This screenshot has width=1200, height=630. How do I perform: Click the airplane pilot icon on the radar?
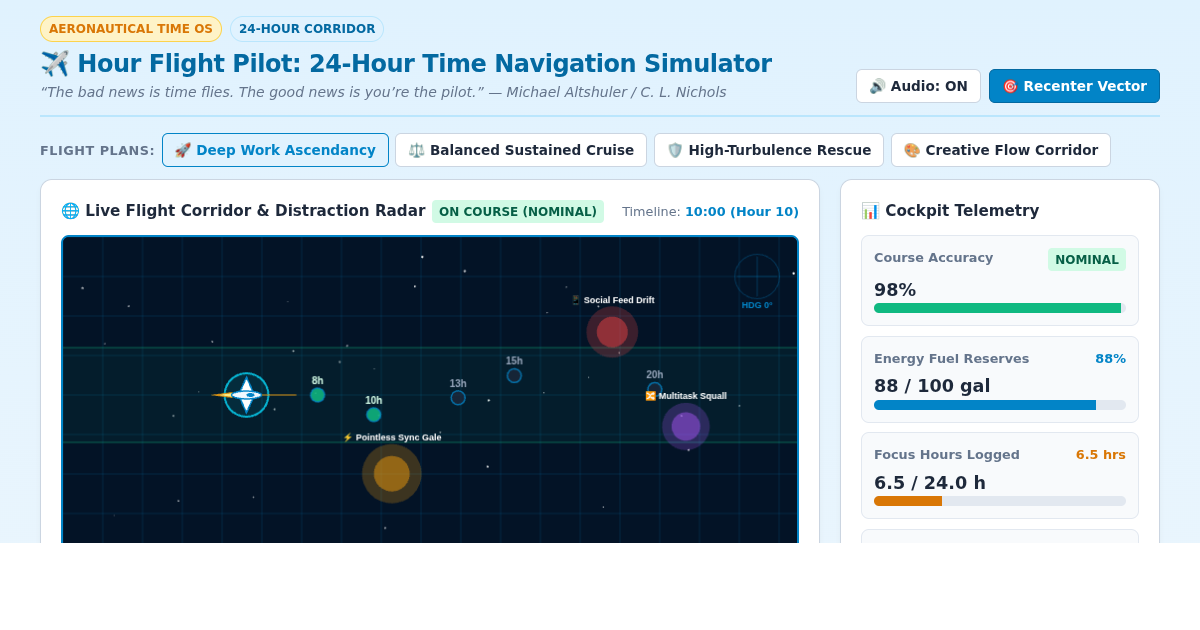point(246,395)
